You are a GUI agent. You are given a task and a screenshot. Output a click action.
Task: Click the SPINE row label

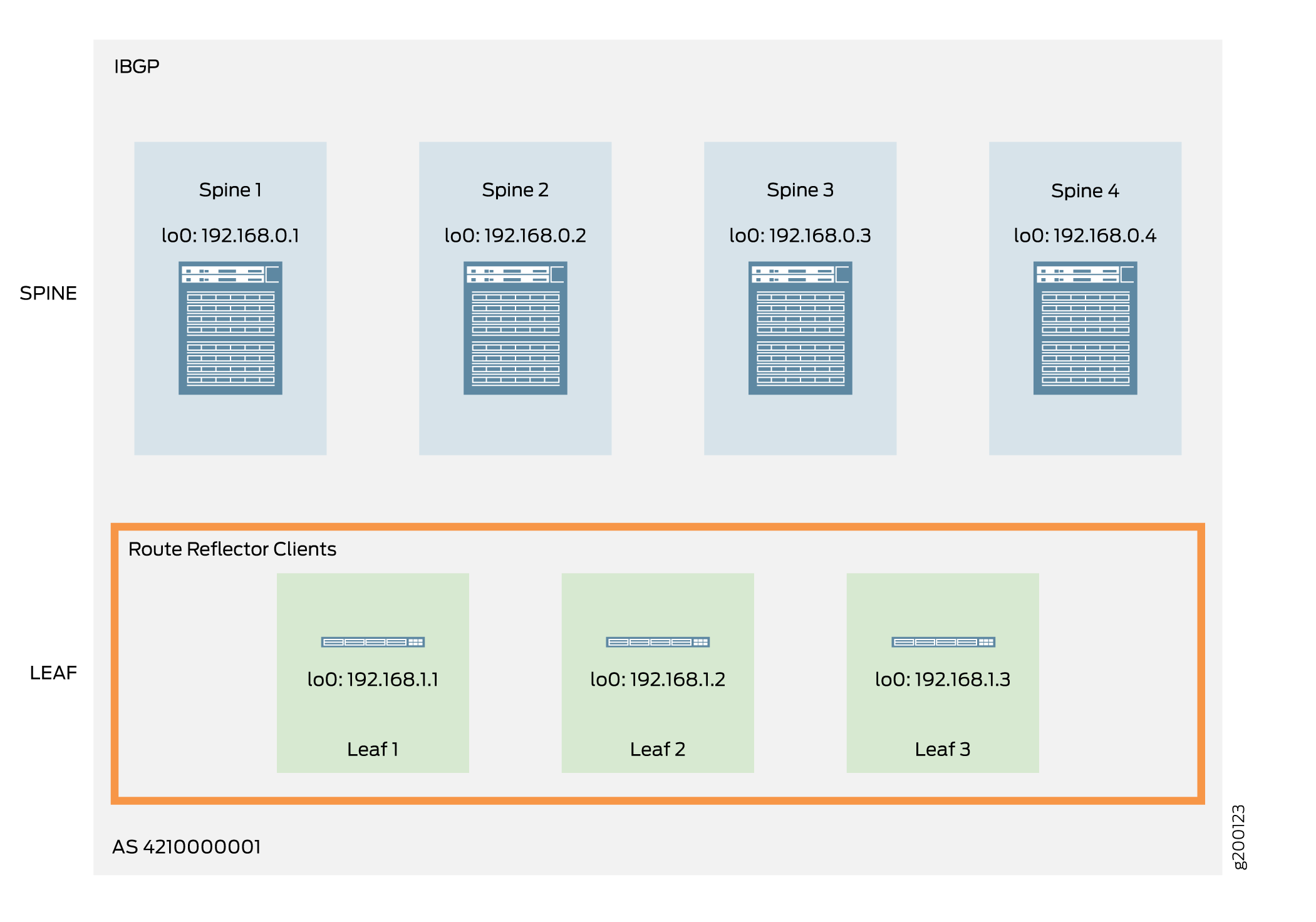(x=48, y=293)
